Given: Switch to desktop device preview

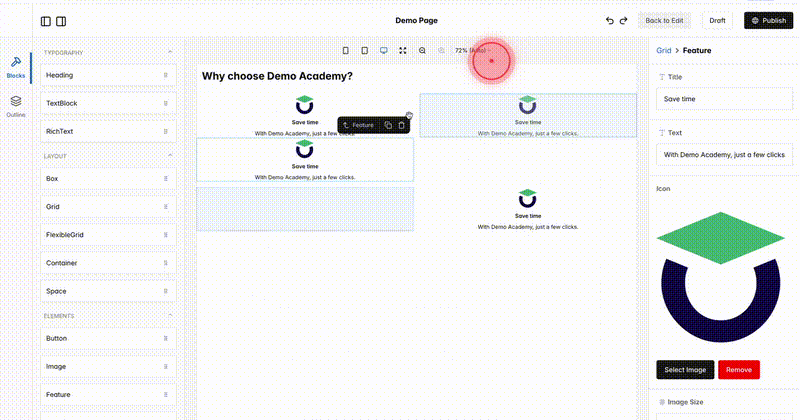Looking at the screenshot, I should click(384, 51).
